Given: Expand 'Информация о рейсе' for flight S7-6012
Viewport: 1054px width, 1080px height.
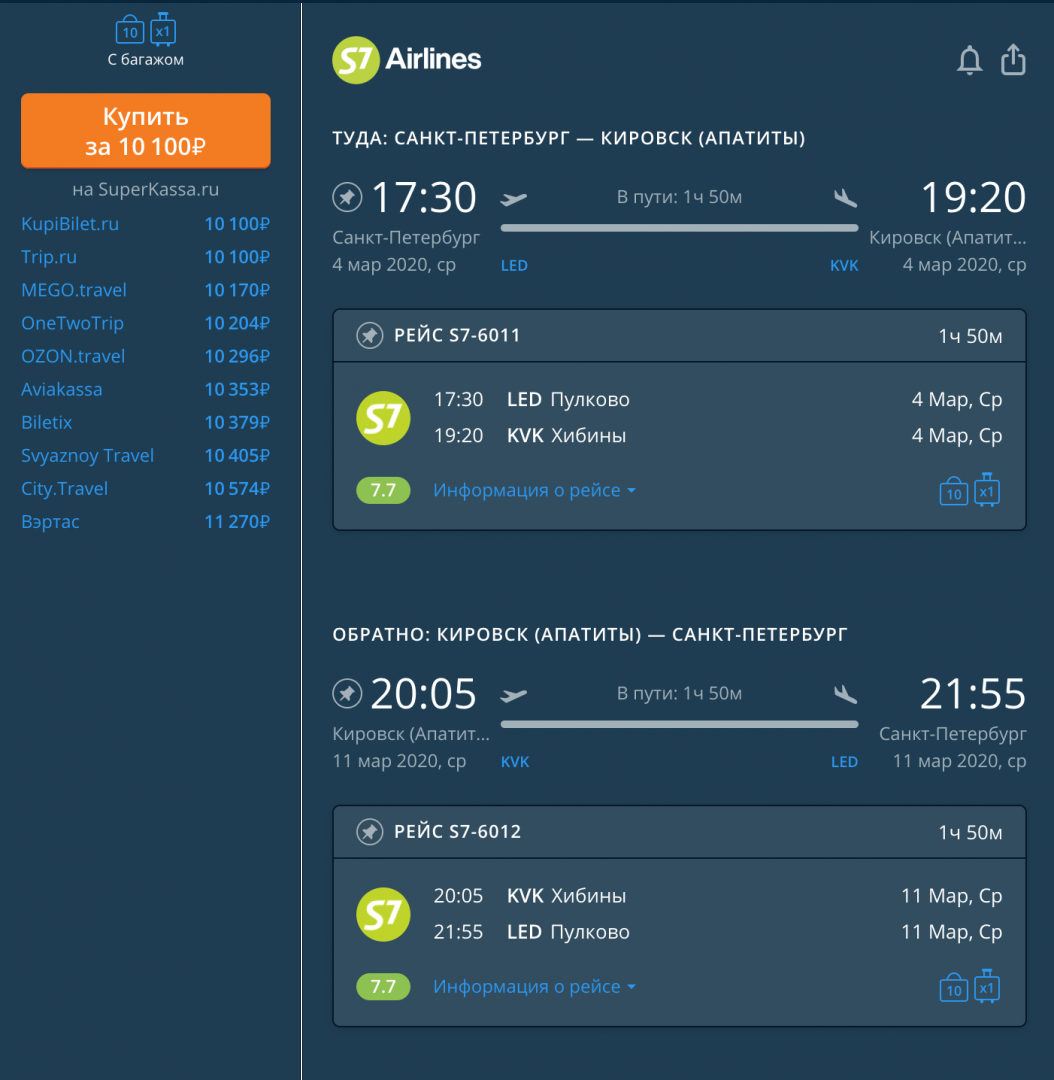Looking at the screenshot, I should click(x=534, y=987).
